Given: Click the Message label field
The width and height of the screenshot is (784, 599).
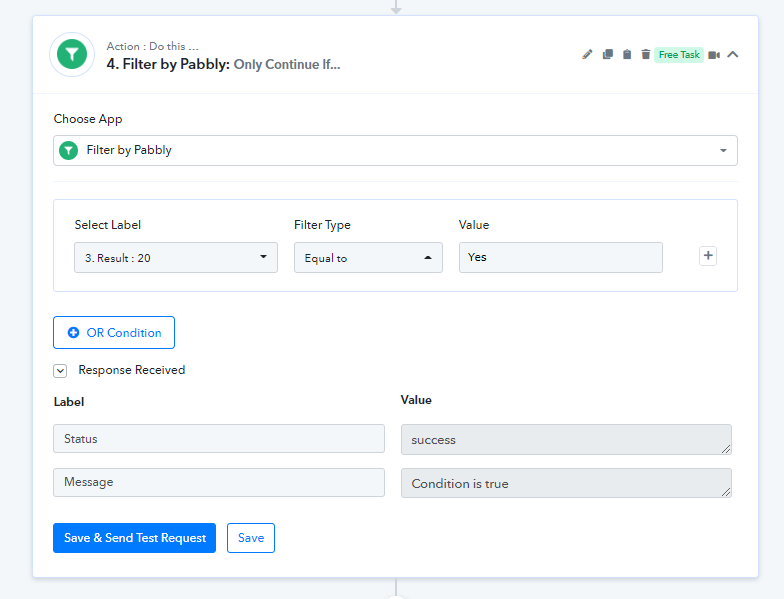Looking at the screenshot, I should pyautogui.click(x=219, y=482).
